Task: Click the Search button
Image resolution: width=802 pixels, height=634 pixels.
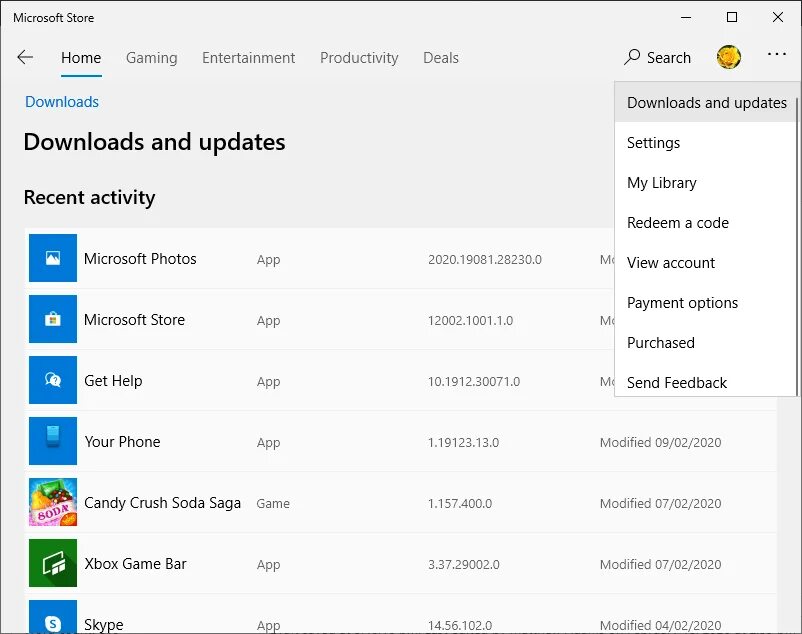Action: [658, 58]
